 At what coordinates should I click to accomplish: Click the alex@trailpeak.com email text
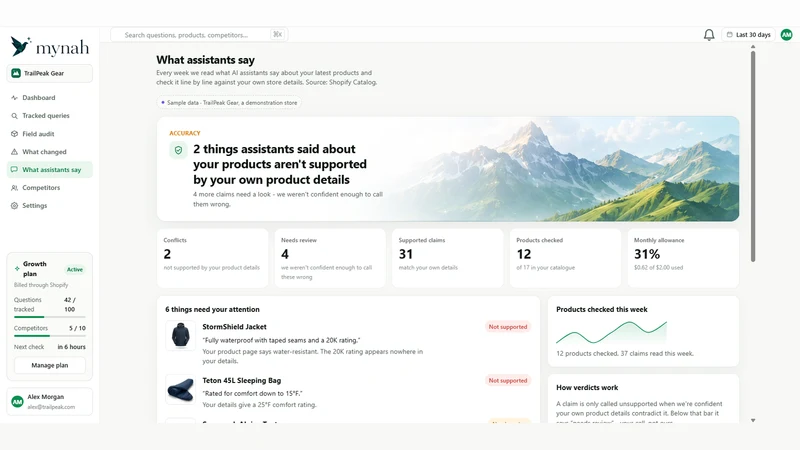tap(51, 407)
